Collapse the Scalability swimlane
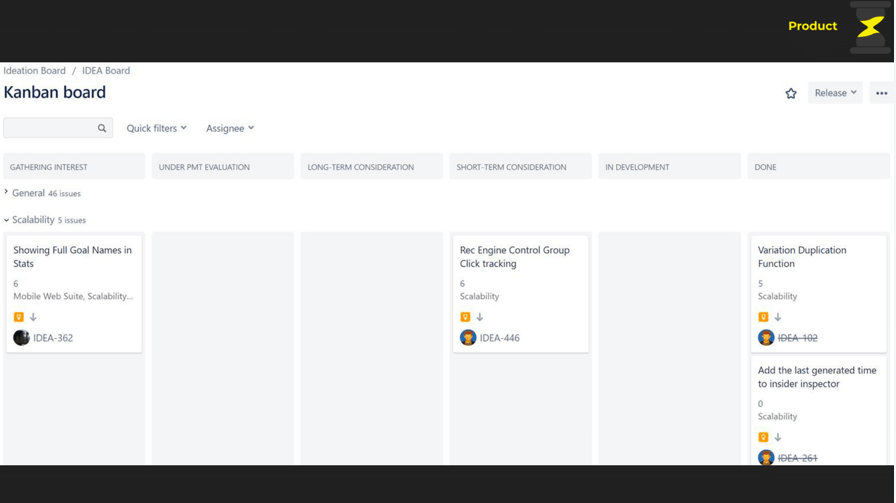896x503 pixels. coord(7,220)
